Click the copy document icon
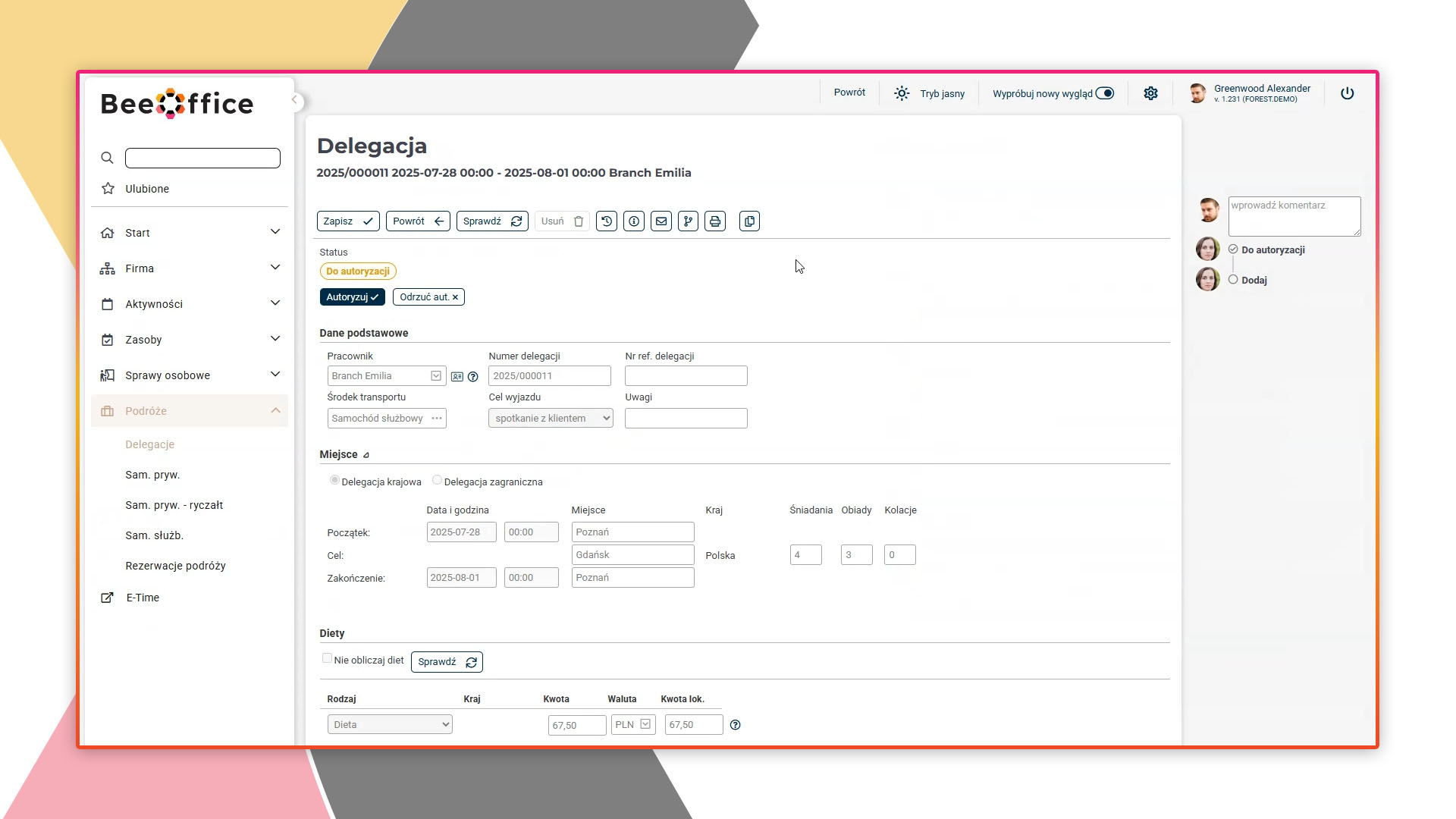 (x=749, y=221)
